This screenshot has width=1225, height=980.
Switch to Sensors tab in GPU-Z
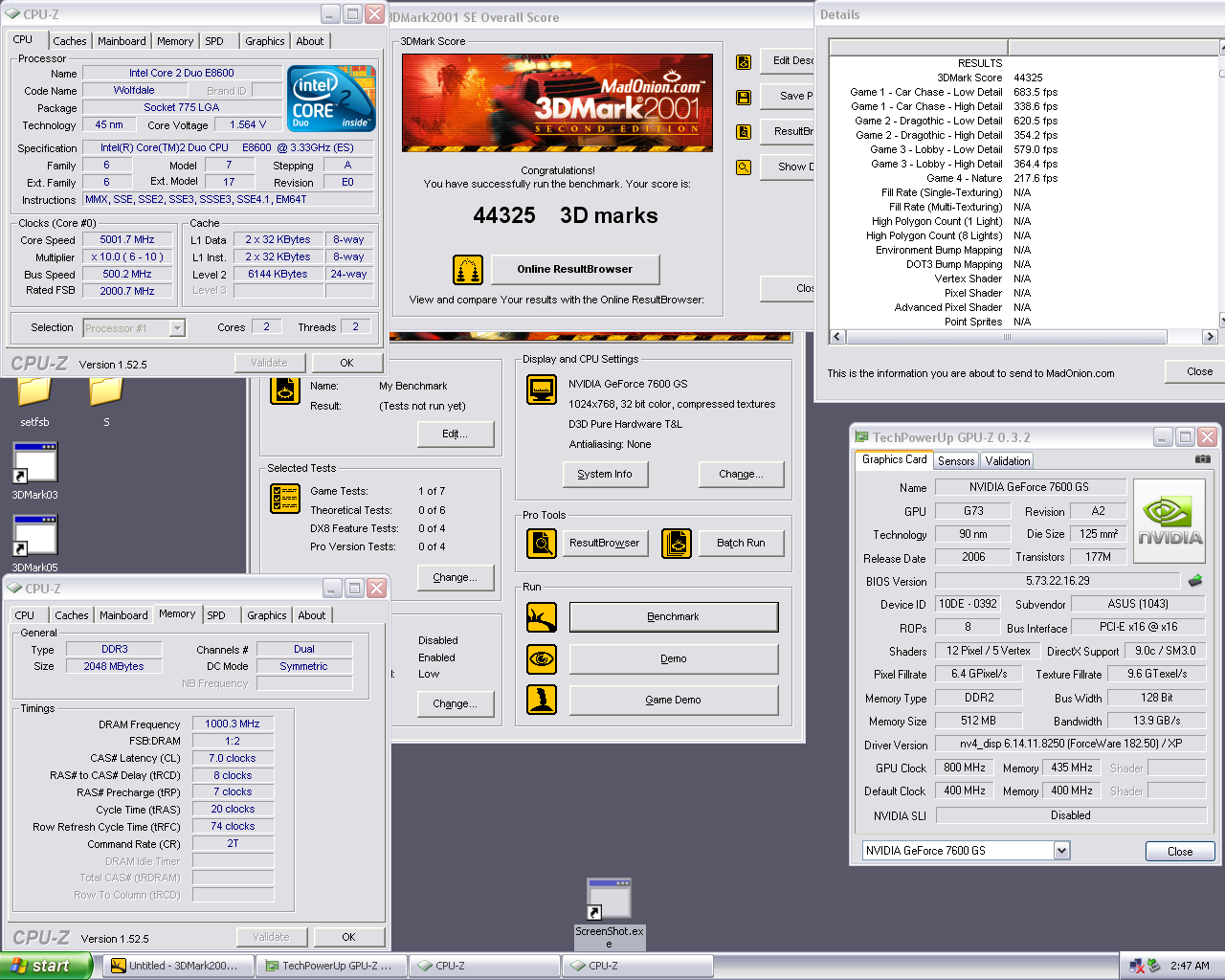[956, 461]
